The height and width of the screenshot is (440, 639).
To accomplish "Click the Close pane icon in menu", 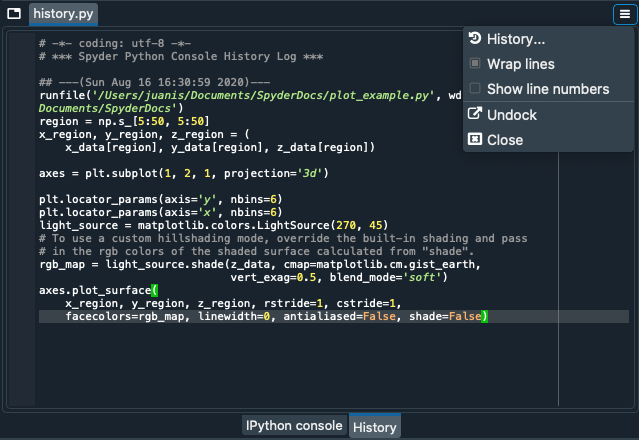I will coord(475,139).
